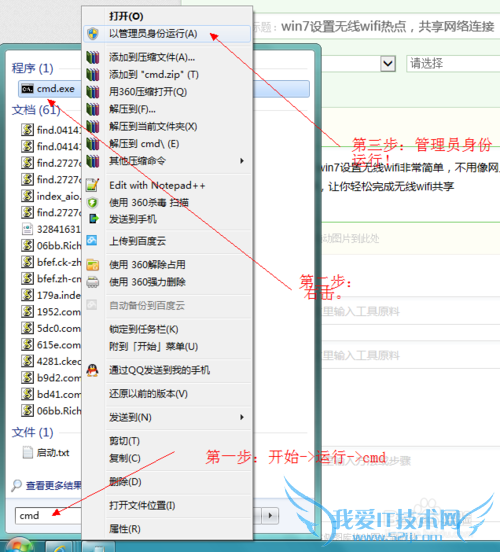Click the 360 unlock folder icon
The height and width of the screenshot is (552, 500).
coord(93,264)
